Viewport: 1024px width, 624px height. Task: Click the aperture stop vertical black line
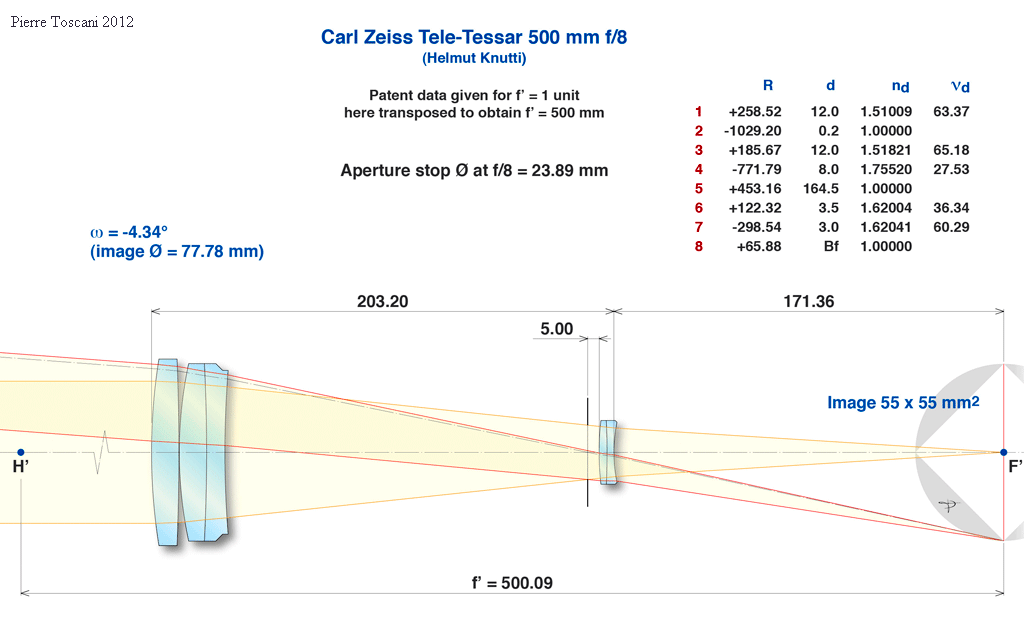(587, 452)
